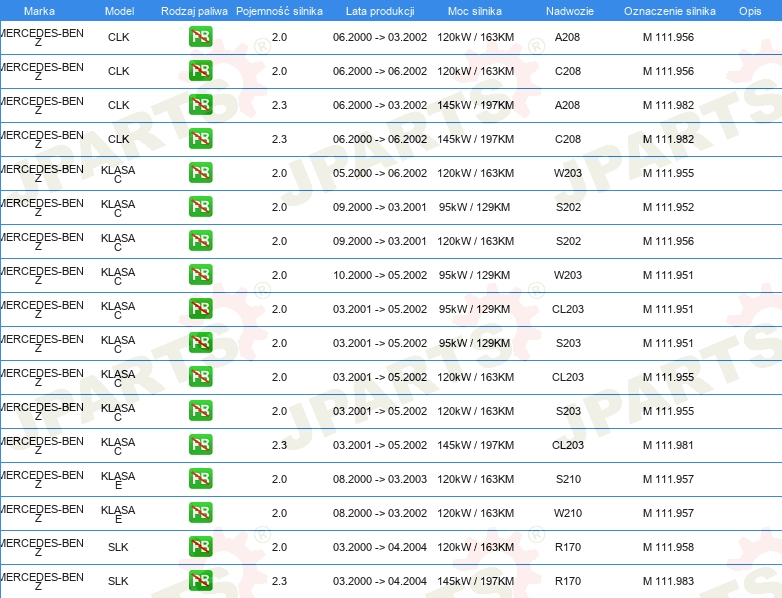Click the Rodzaj paliwa column header
782x598 pixels.
(194, 11)
